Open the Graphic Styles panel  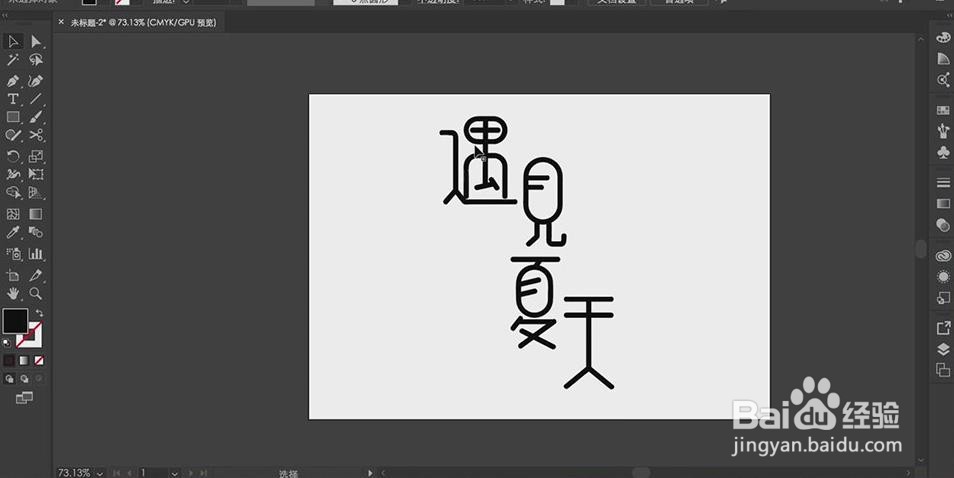coord(943,297)
